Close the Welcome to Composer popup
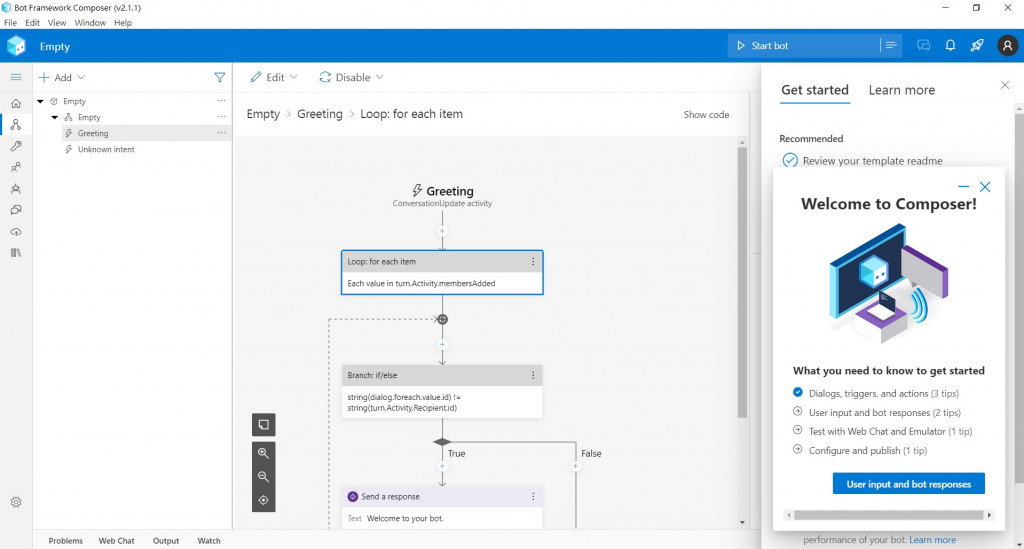The height and width of the screenshot is (549, 1024). 985,187
